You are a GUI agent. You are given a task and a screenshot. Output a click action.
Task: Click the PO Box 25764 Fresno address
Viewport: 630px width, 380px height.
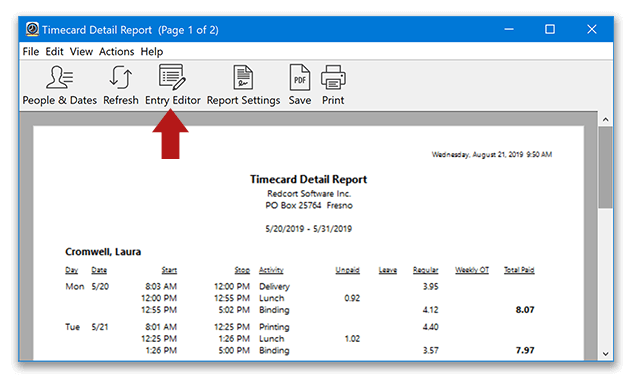[309, 206]
